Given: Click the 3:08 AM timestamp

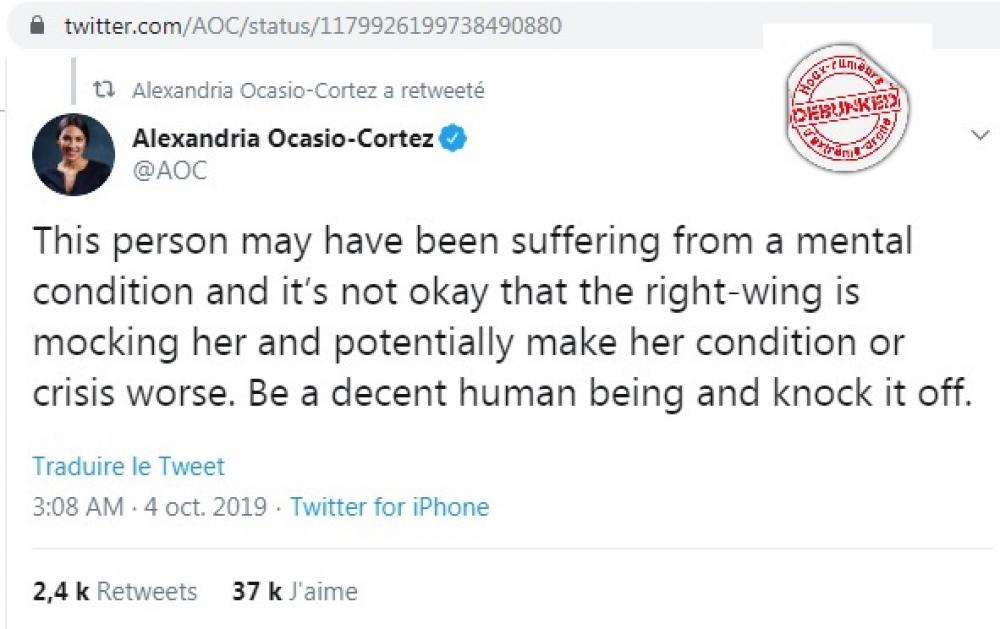Looking at the screenshot, I should click(x=78, y=507).
